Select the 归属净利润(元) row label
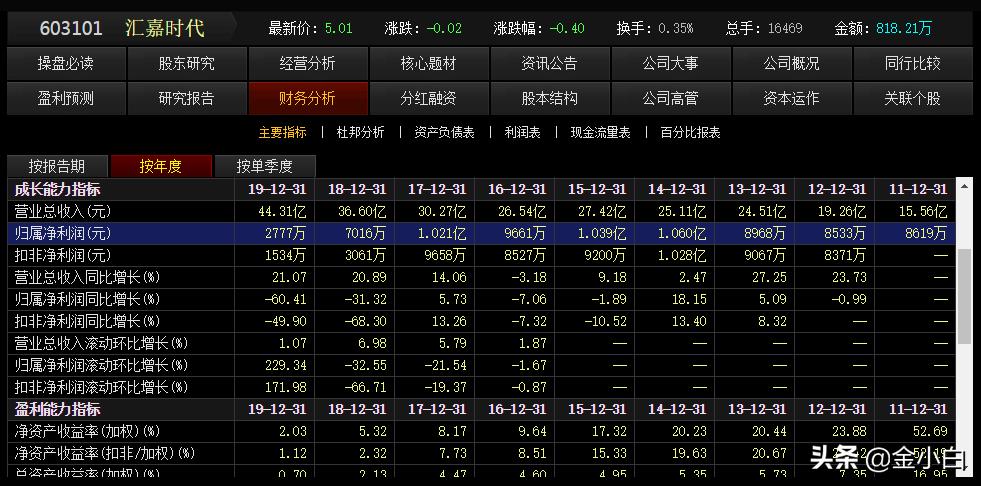The height and width of the screenshot is (486, 981). pos(63,233)
